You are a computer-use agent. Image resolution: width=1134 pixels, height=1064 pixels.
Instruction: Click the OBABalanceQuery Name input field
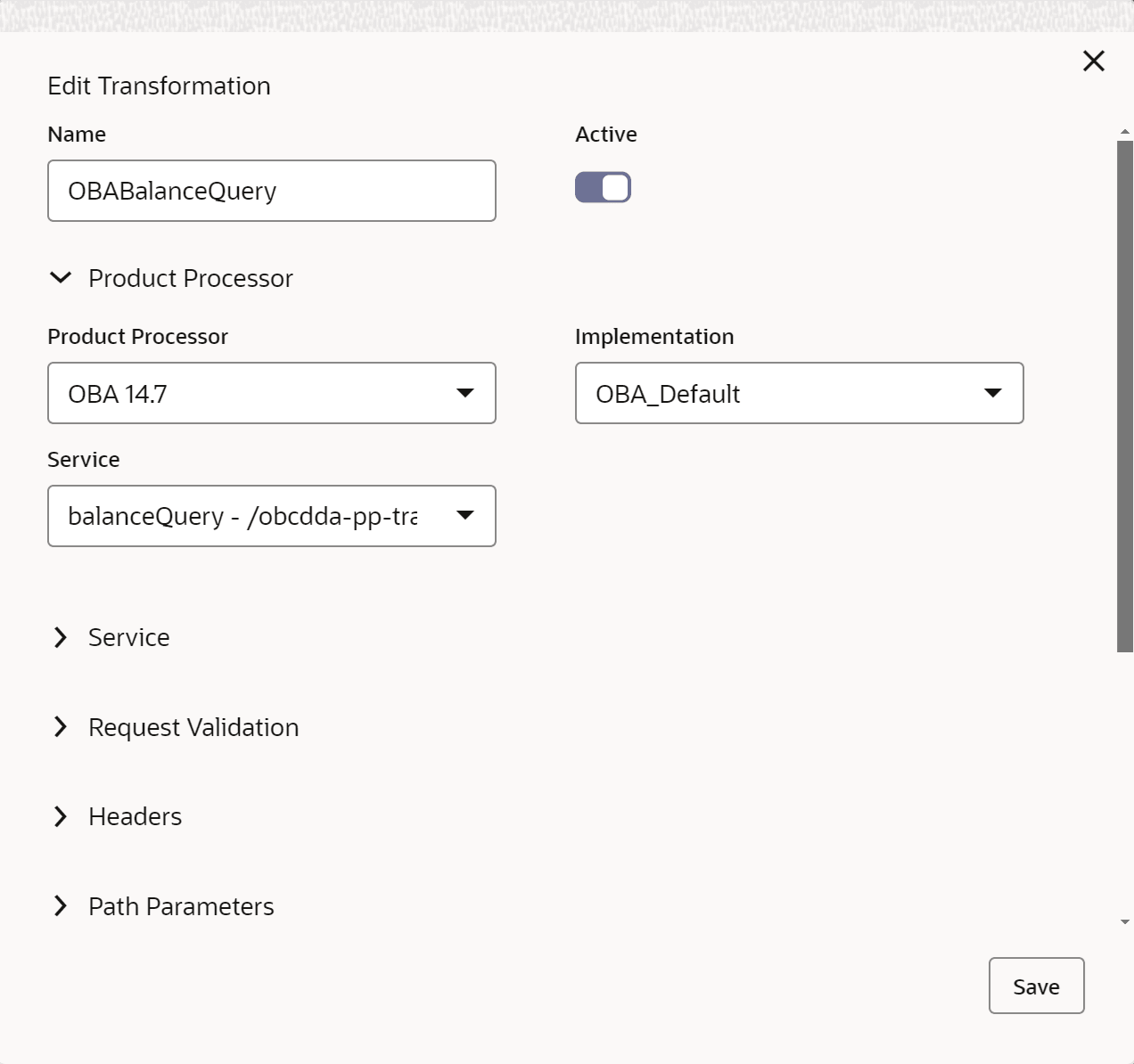tap(271, 191)
